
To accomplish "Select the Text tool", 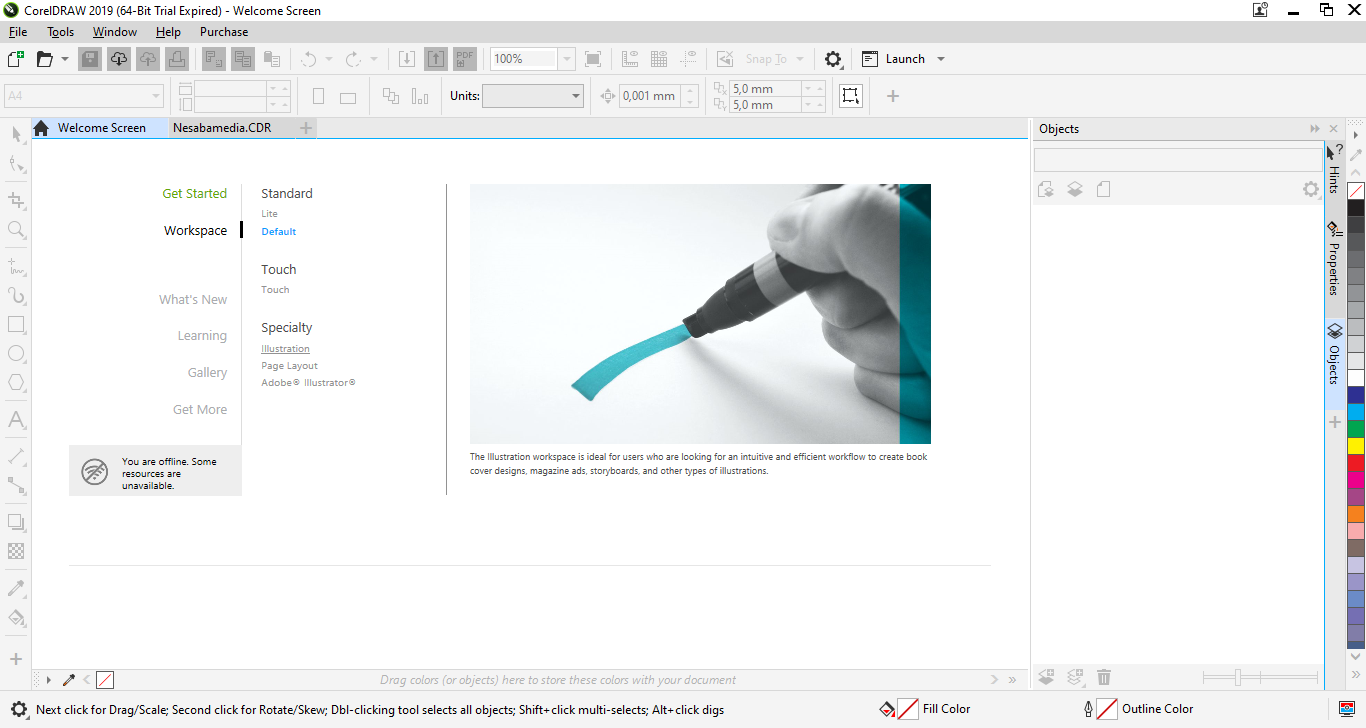I will (16, 419).
